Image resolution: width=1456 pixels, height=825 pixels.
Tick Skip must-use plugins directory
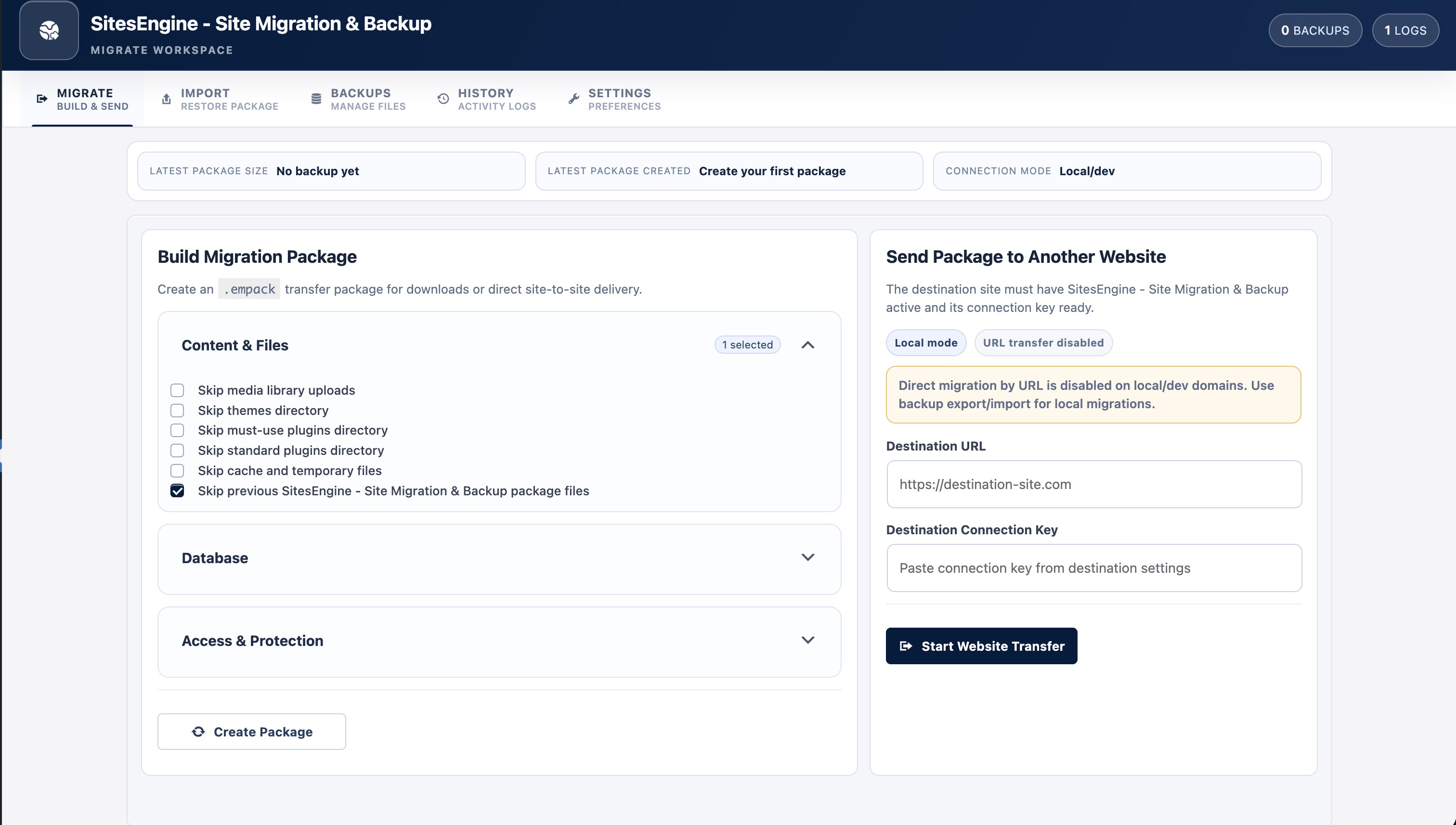pyautogui.click(x=177, y=431)
